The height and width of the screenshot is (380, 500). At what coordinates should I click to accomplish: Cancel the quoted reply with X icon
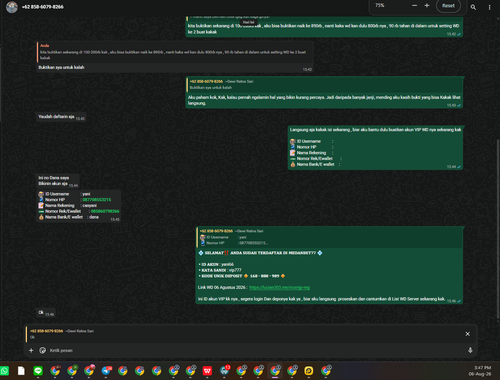[x=468, y=334]
